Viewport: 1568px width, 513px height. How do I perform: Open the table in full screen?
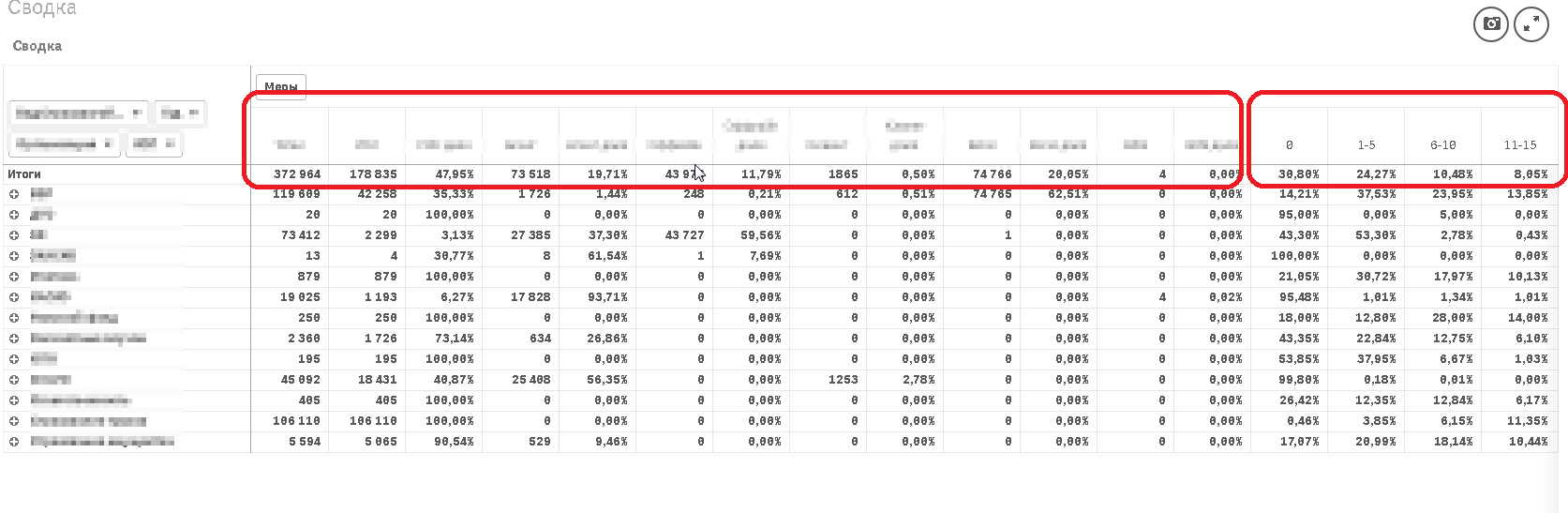[1531, 24]
